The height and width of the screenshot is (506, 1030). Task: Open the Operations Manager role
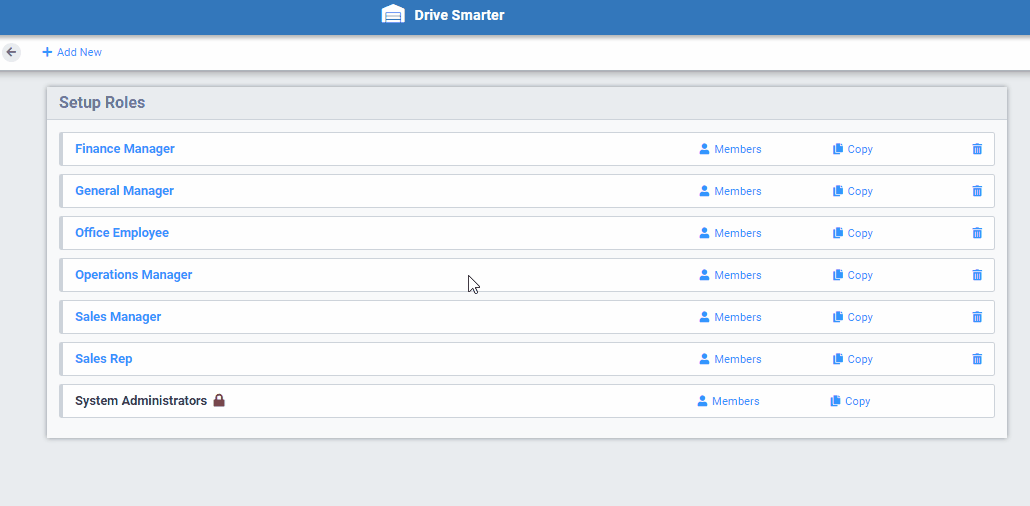(x=133, y=275)
